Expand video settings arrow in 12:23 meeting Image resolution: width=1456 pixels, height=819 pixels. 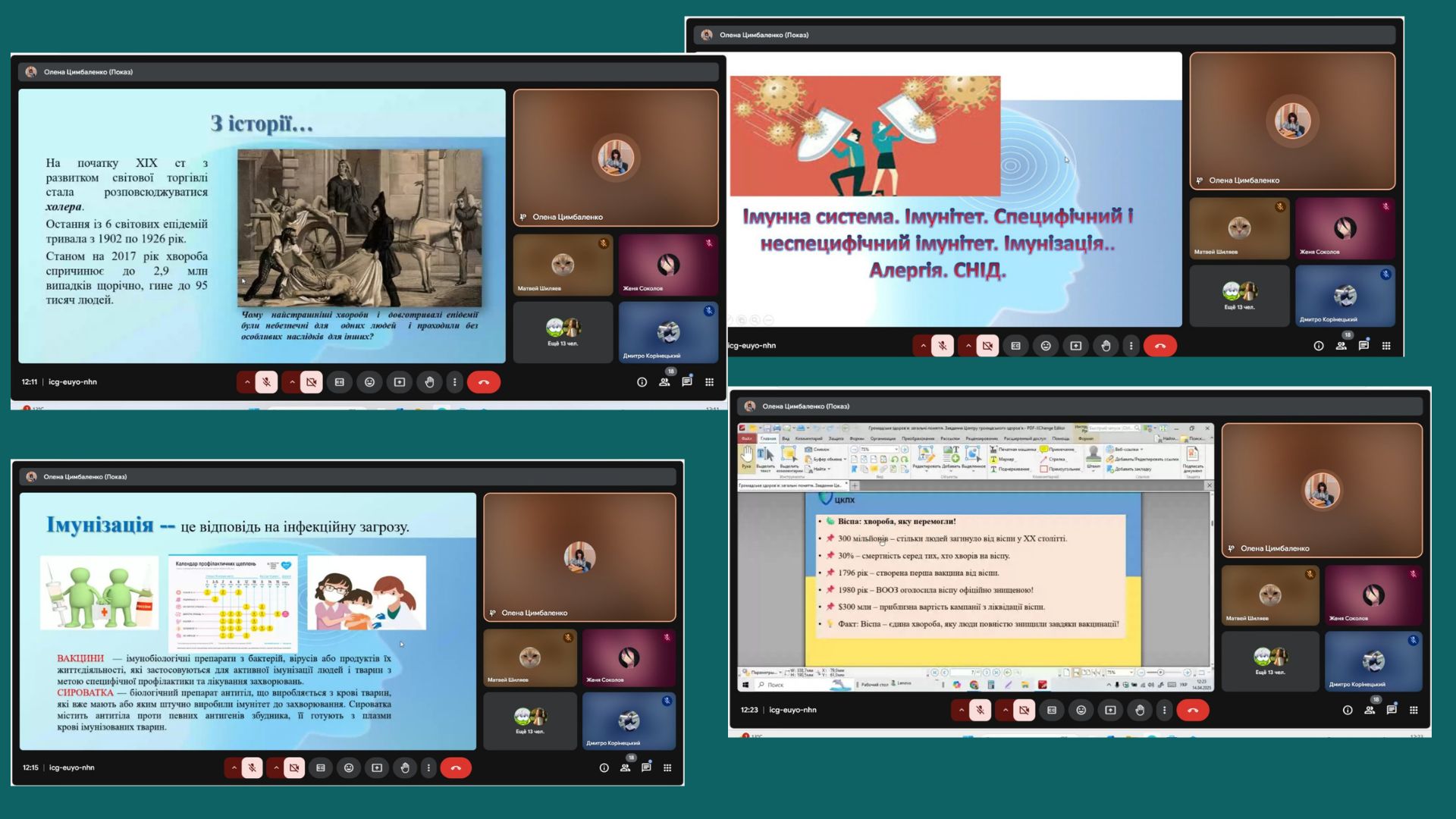click(1005, 711)
